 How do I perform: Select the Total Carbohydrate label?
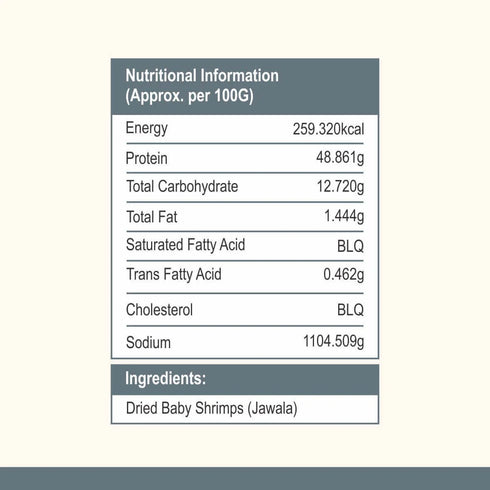[182, 187]
